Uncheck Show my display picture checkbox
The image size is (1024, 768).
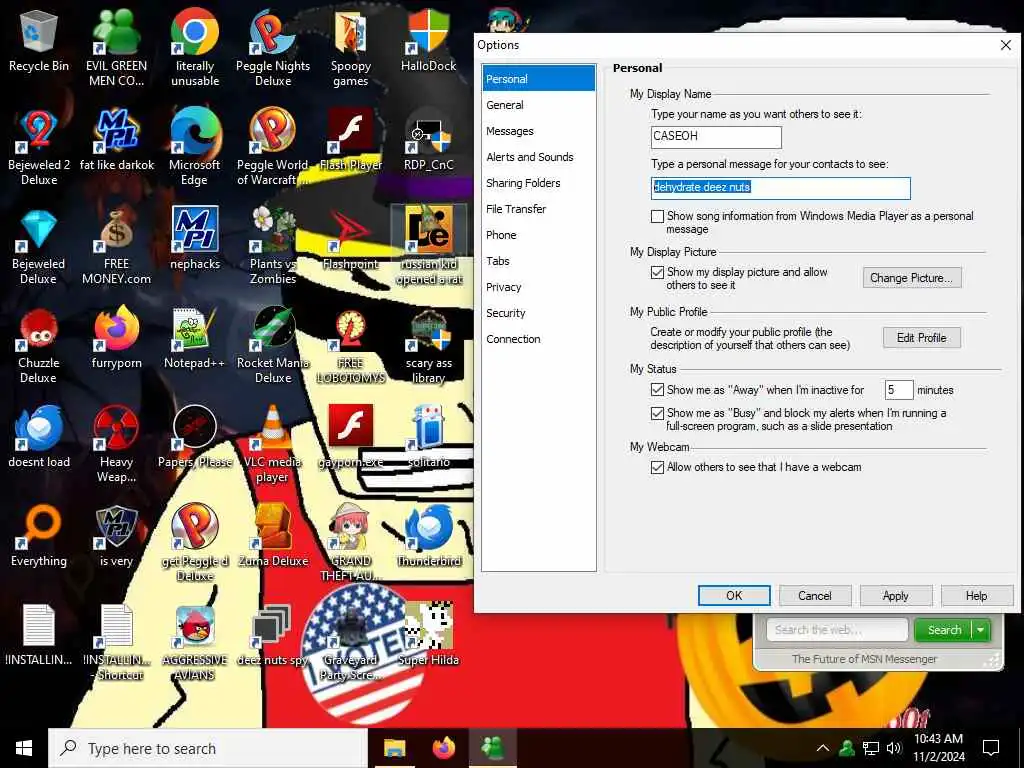tap(658, 272)
